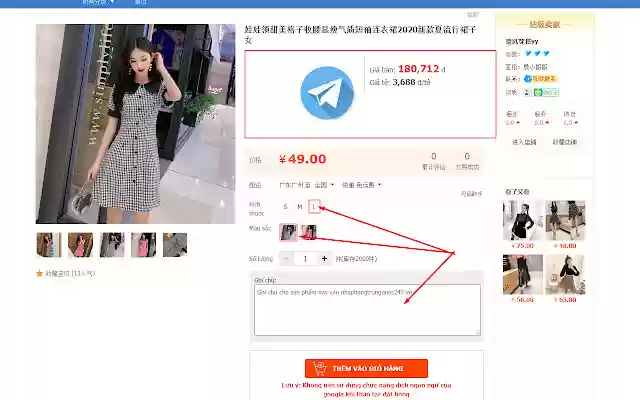Click the orange favorite star under thumbnails
The width and height of the screenshot is (640, 400).
(x=40, y=273)
